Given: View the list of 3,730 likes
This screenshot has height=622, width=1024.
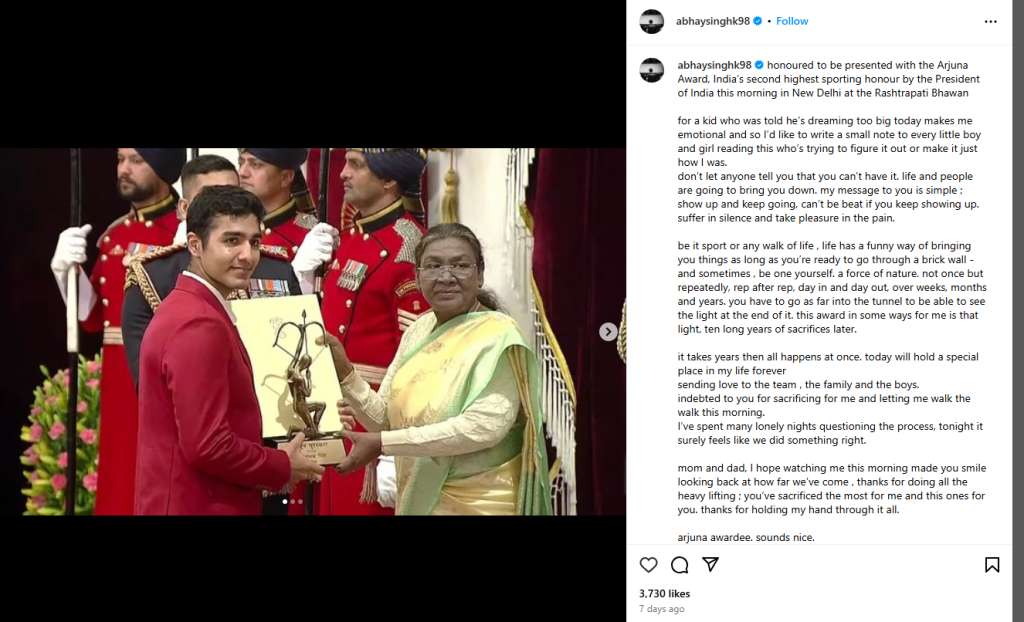Looking at the screenshot, I should [x=664, y=593].
